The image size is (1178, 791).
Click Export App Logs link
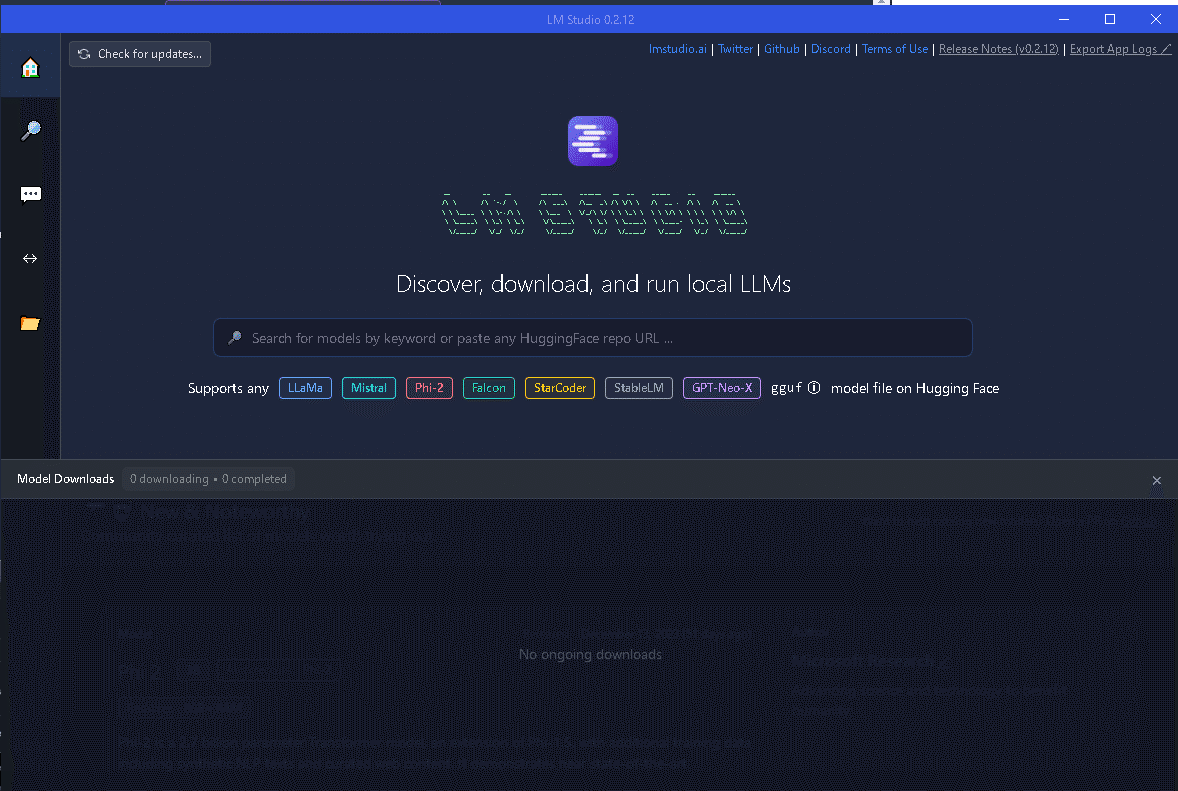click(1120, 49)
